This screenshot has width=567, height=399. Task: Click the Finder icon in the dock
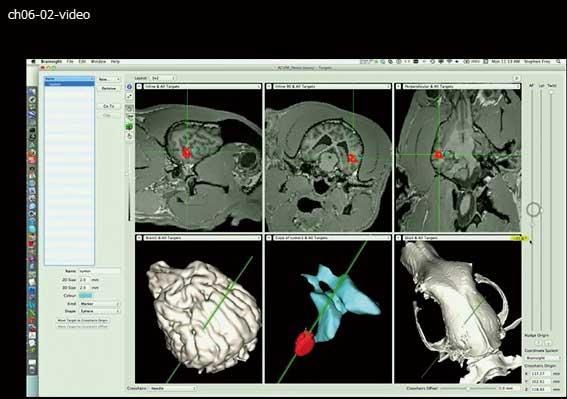(x=33, y=92)
